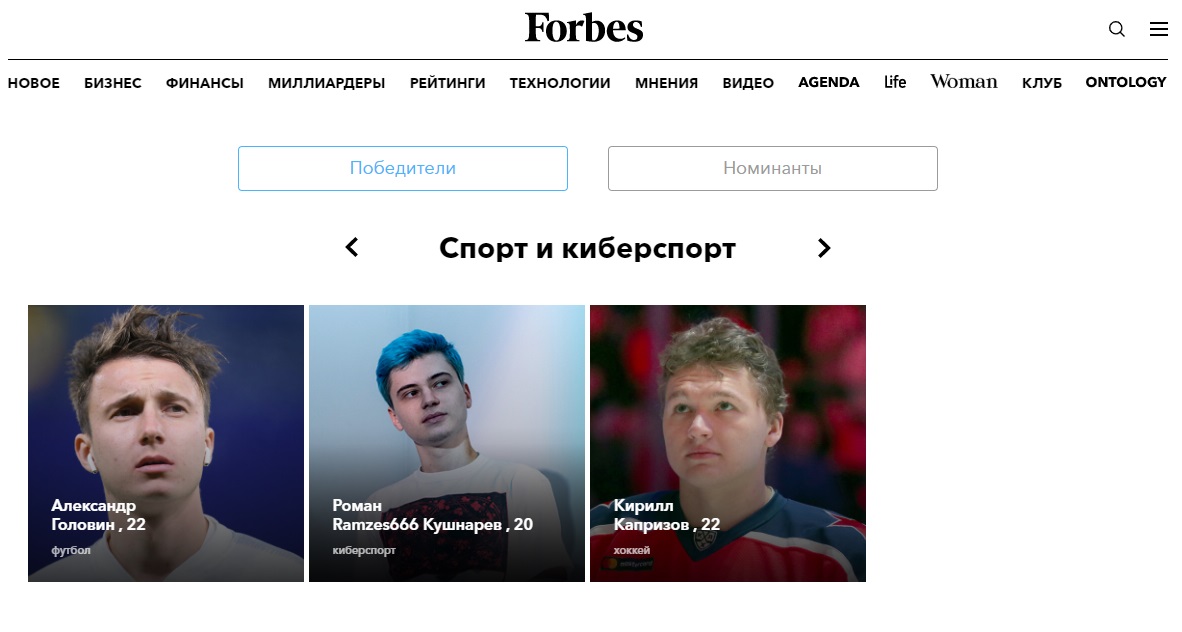Open the Forbes Life link
Image resolution: width=1182 pixels, height=632 pixels.
[895, 81]
